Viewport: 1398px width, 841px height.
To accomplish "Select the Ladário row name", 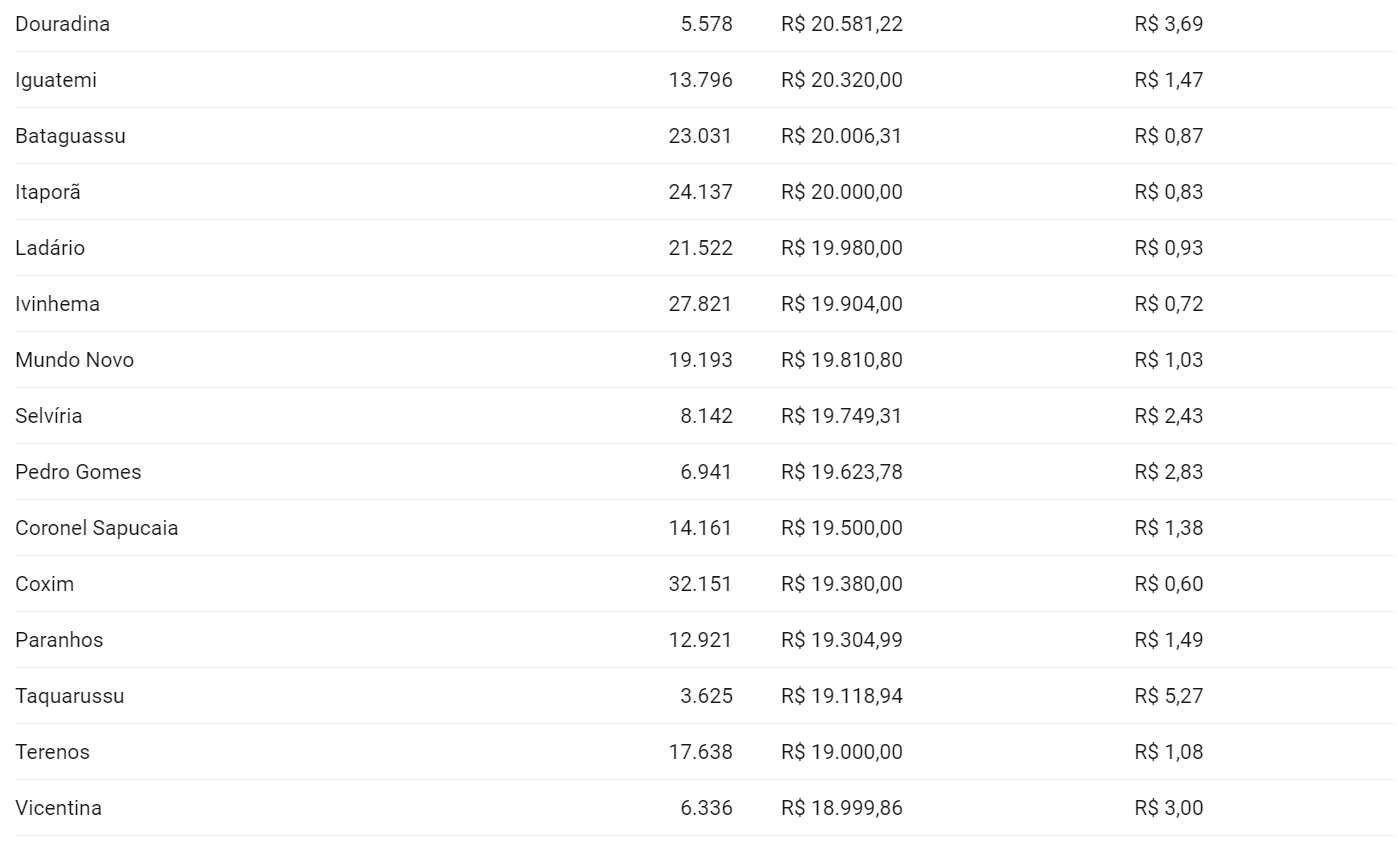I will 50,248.
